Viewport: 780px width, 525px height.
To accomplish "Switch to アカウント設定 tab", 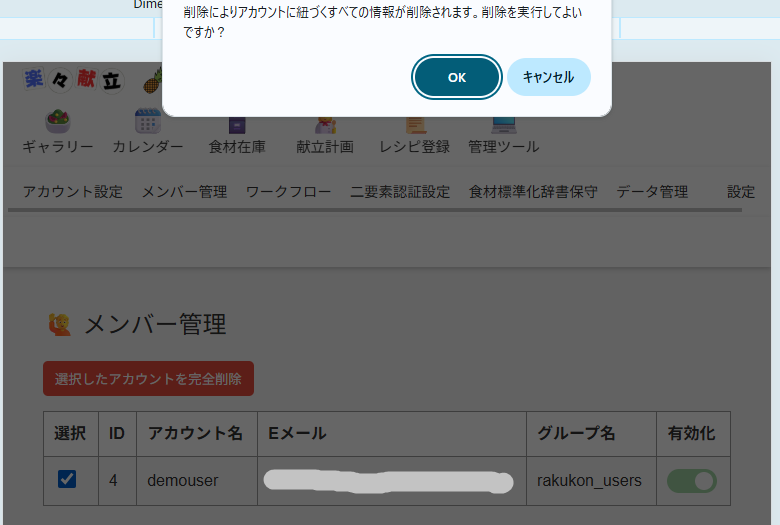I will tap(73, 192).
